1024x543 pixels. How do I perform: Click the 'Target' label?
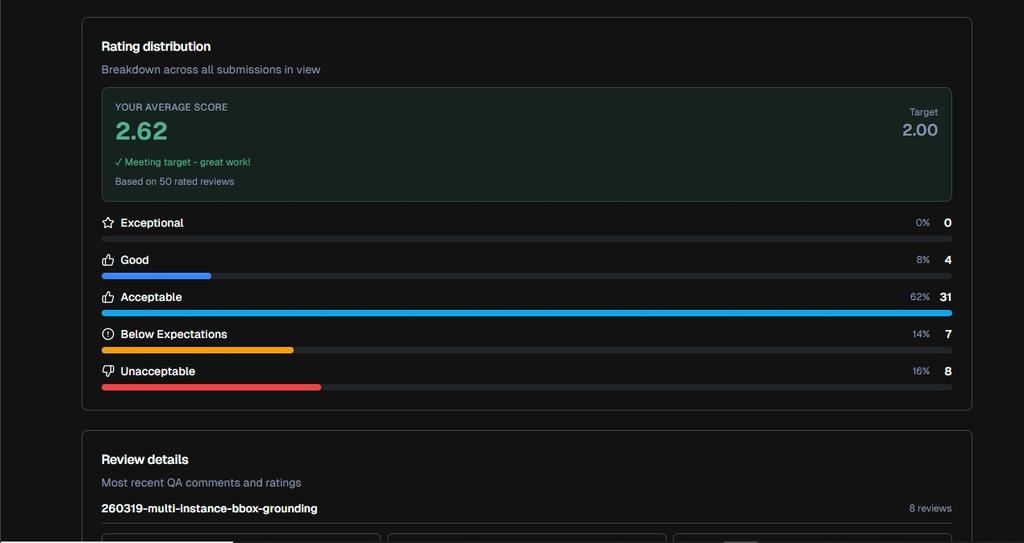click(923, 112)
